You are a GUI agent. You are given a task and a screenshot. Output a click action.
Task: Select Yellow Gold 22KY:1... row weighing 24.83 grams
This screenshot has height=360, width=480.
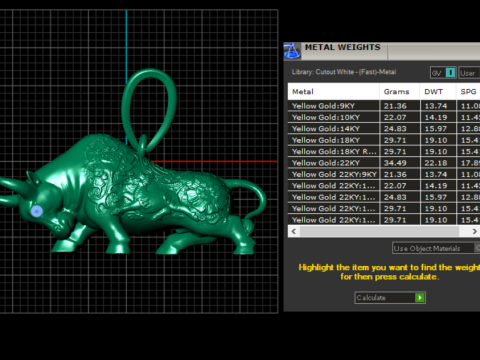coord(384,197)
